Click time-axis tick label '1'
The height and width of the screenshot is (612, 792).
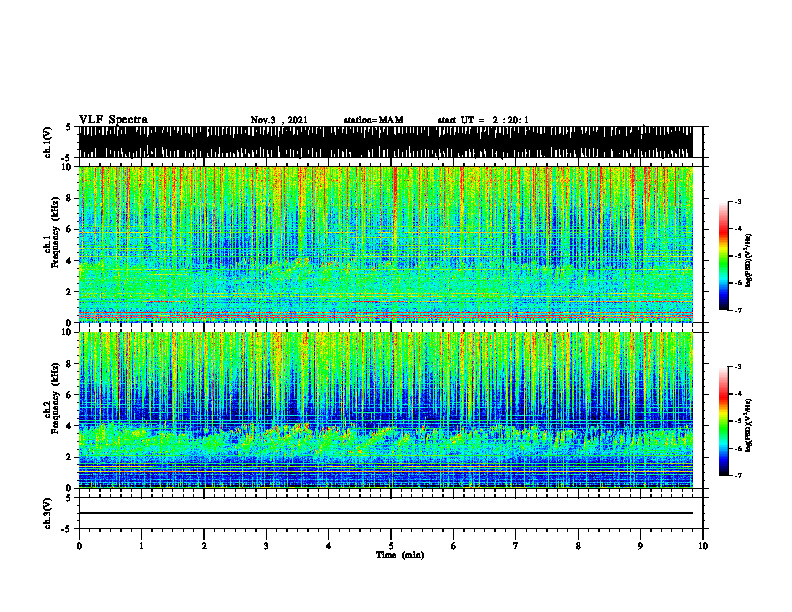pyautogui.click(x=141, y=546)
